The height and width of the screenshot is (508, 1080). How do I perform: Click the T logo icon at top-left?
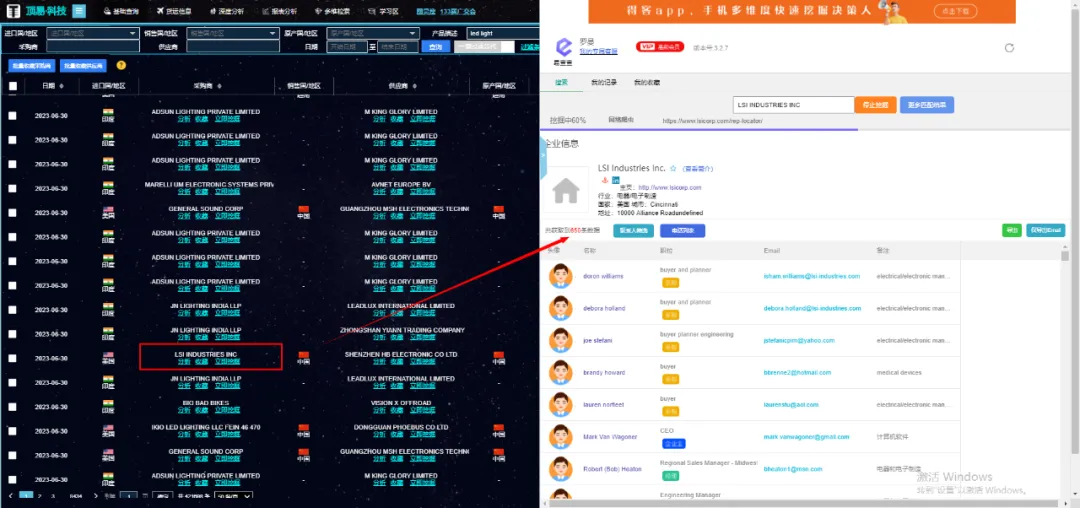pos(13,12)
